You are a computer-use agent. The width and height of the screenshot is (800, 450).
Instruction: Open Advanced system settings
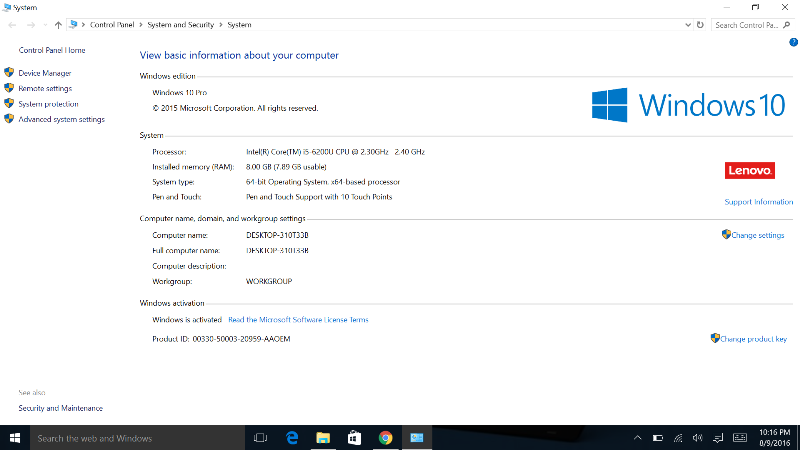[61, 119]
